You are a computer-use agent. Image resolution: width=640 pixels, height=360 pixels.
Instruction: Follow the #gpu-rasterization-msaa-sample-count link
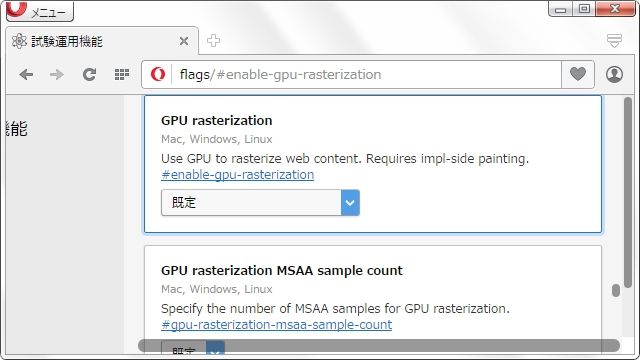pyautogui.click(x=276, y=324)
